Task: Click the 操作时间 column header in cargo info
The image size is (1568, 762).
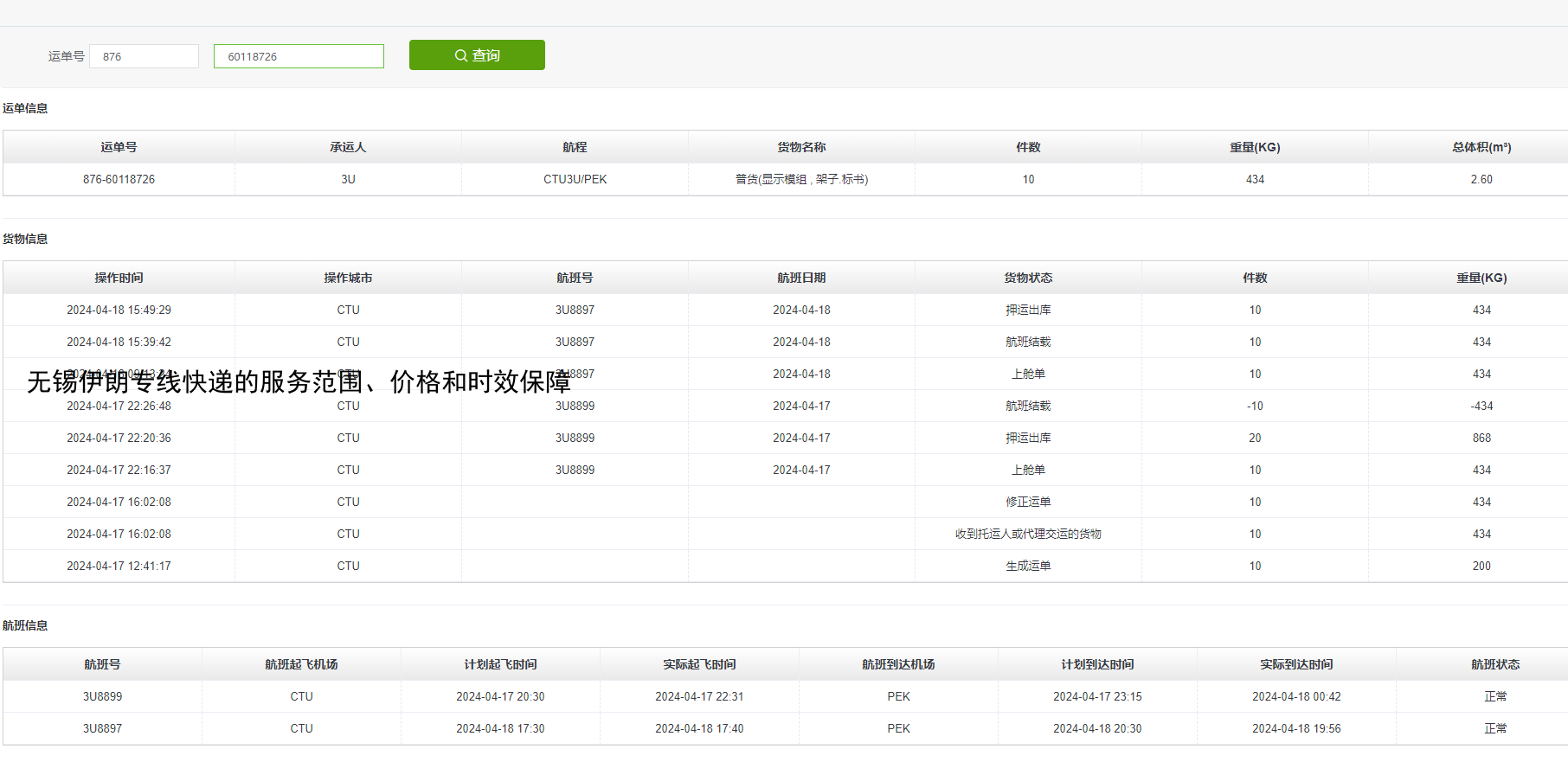Action: click(119, 278)
